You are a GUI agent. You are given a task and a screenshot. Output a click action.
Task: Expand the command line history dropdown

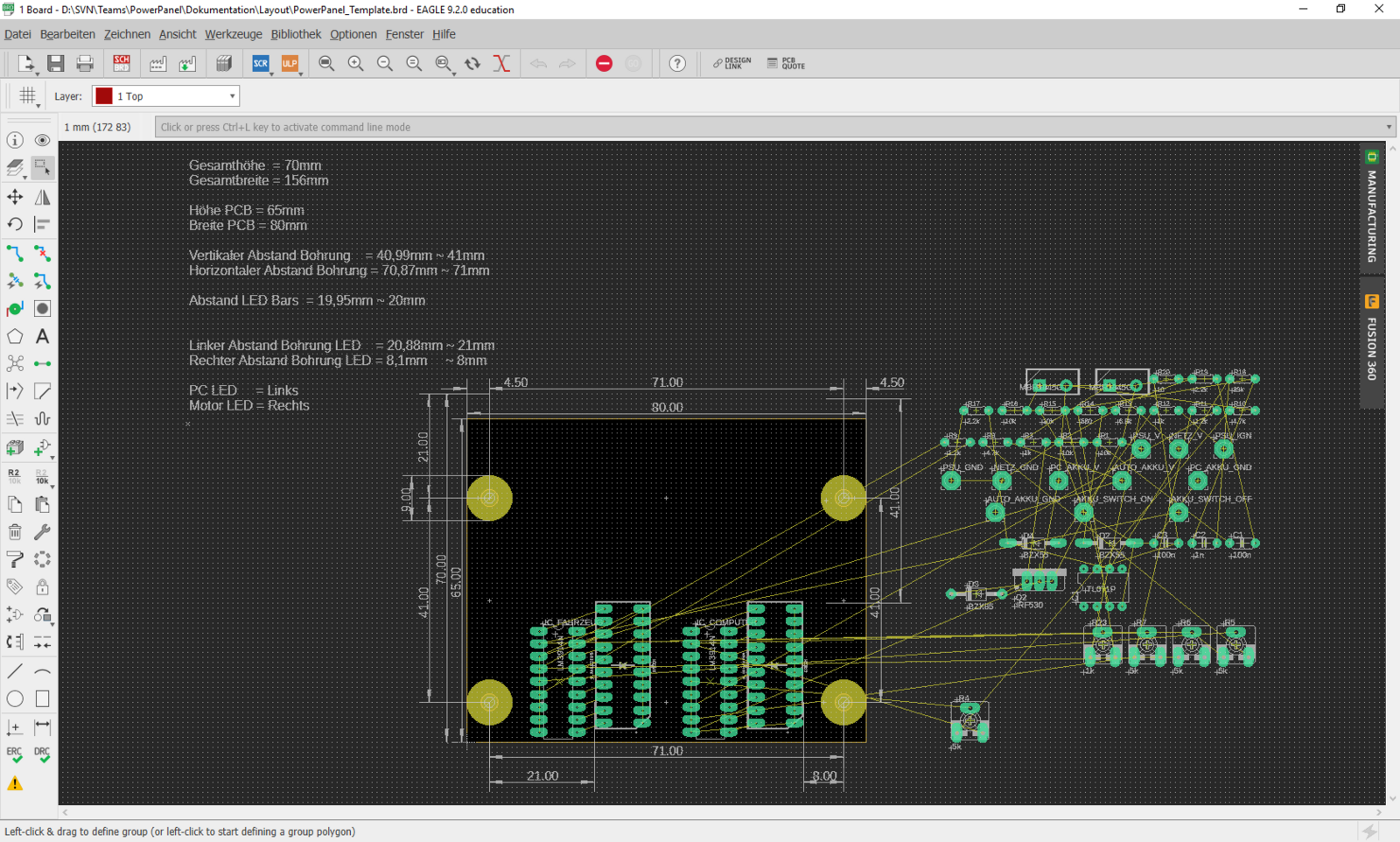tap(1388, 128)
